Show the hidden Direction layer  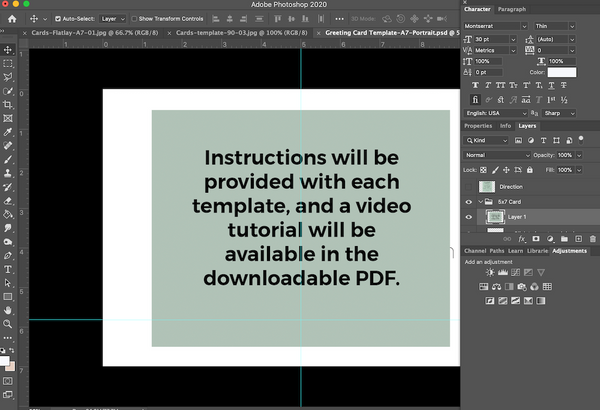point(468,187)
